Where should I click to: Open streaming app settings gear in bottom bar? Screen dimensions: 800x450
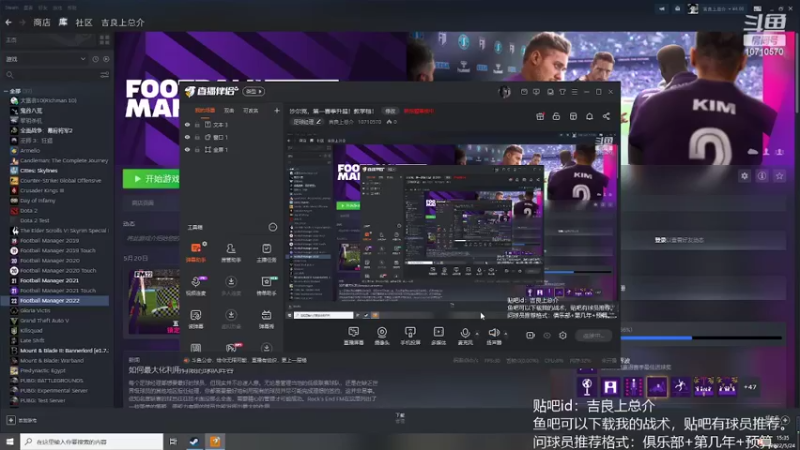(x=563, y=335)
